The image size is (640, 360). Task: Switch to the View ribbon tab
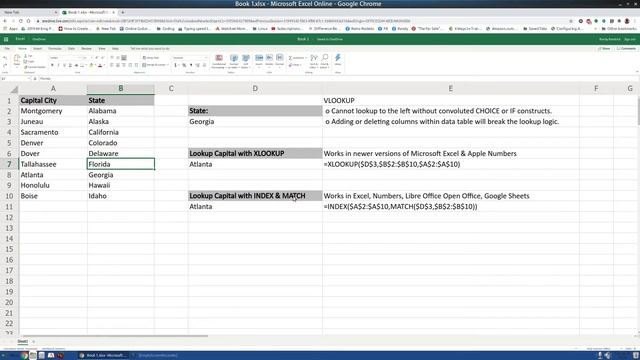click(x=102, y=49)
